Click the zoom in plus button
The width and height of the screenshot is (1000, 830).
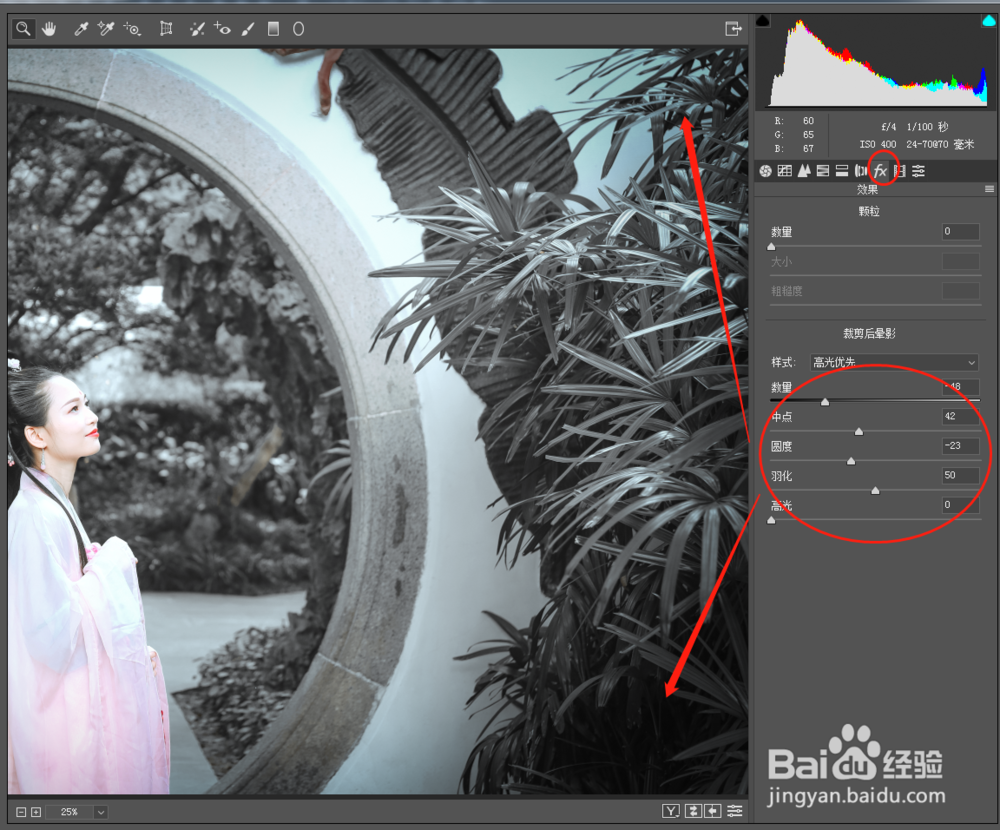(x=36, y=812)
